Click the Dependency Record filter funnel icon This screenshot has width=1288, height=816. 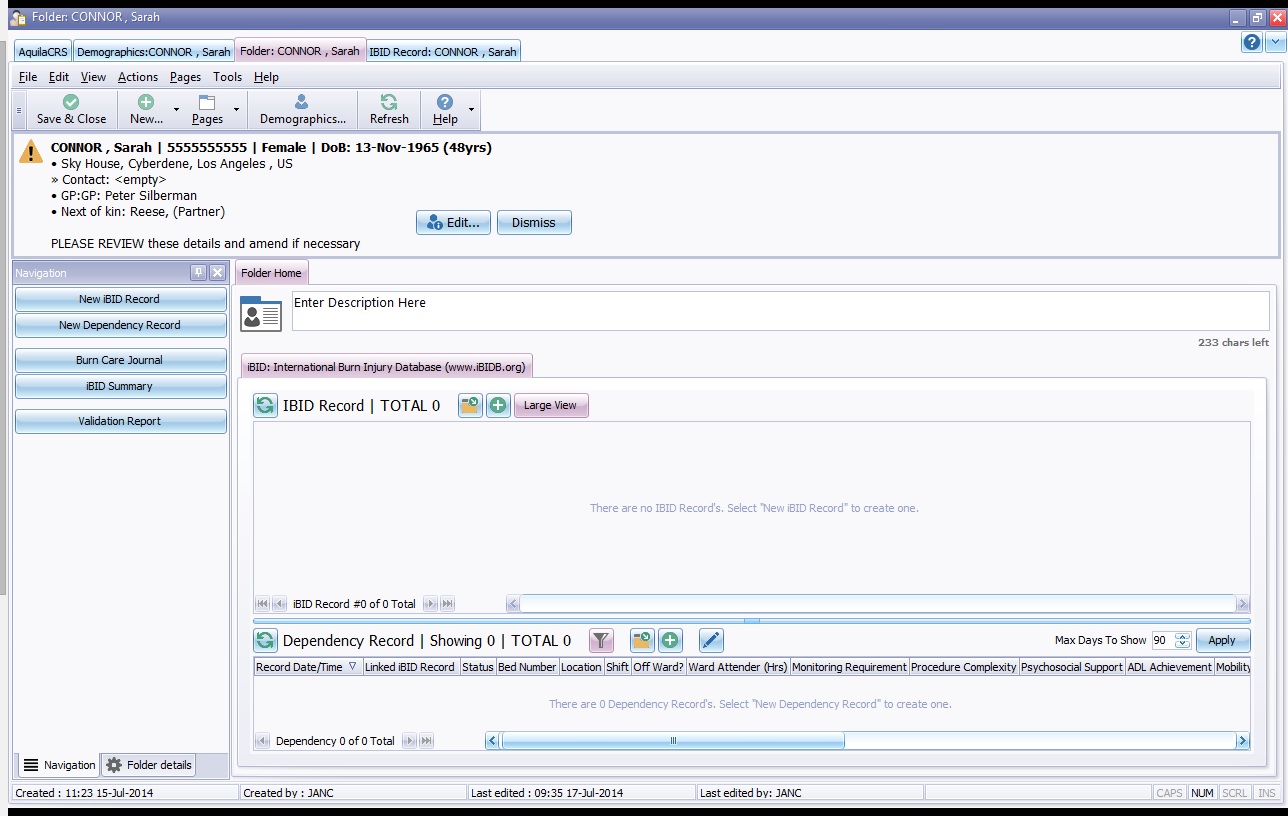click(x=601, y=641)
